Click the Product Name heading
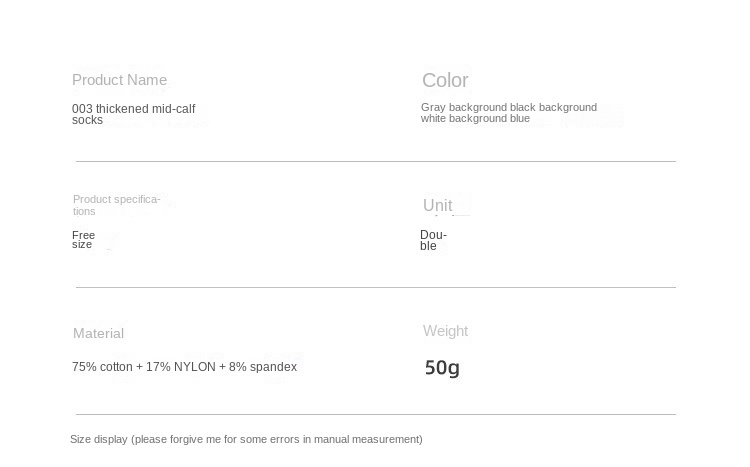The width and height of the screenshot is (750, 467). pos(119,80)
